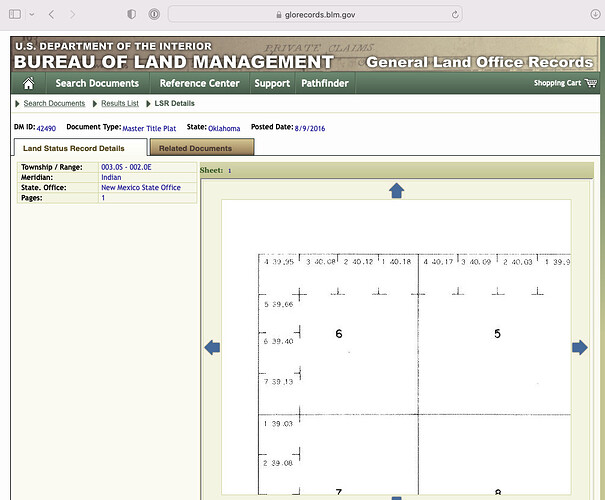This screenshot has height=500, width=605.
Task: Click the New Mexico State Office value
Action: pos(141,188)
